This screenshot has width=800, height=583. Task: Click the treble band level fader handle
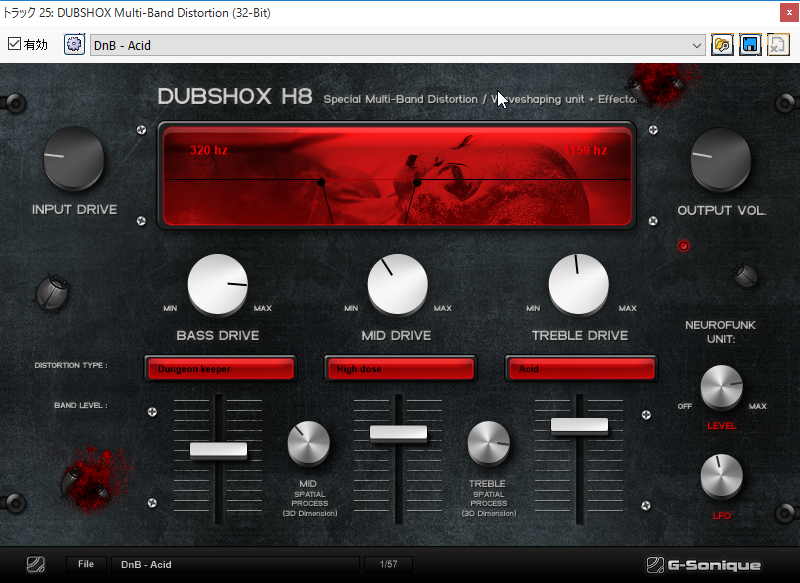580,425
